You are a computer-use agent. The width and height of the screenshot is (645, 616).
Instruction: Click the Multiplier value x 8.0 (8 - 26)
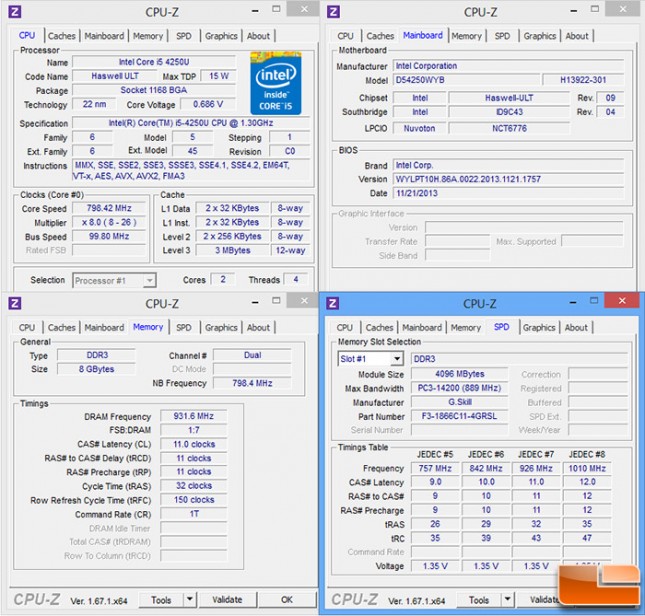coord(109,222)
